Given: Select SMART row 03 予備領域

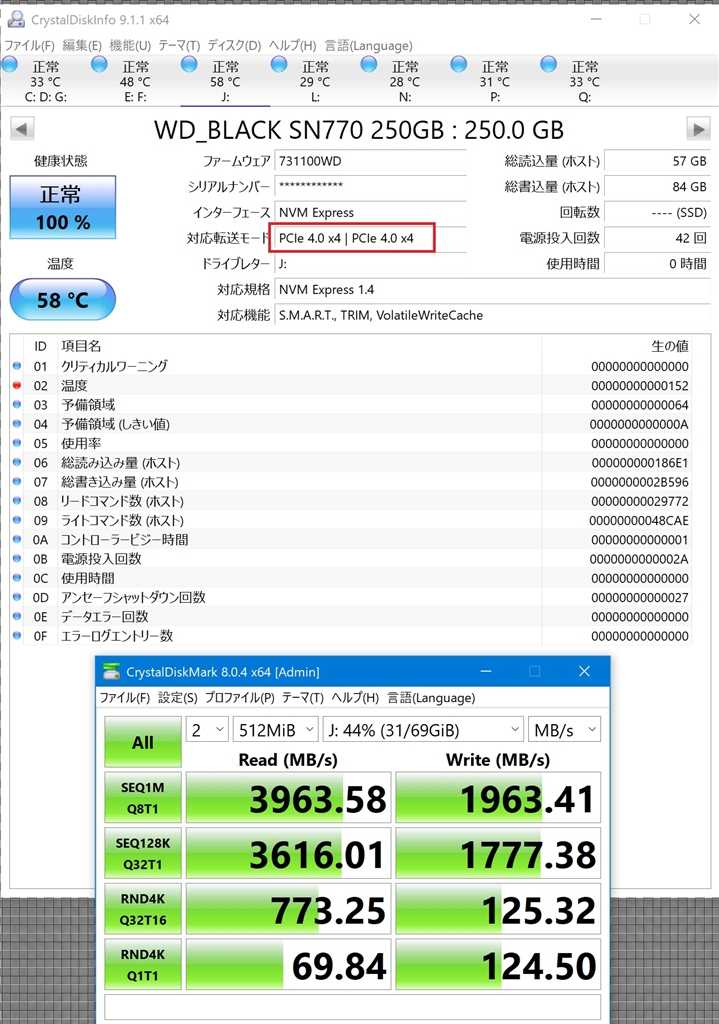Looking at the screenshot, I should pyautogui.click(x=351, y=405).
